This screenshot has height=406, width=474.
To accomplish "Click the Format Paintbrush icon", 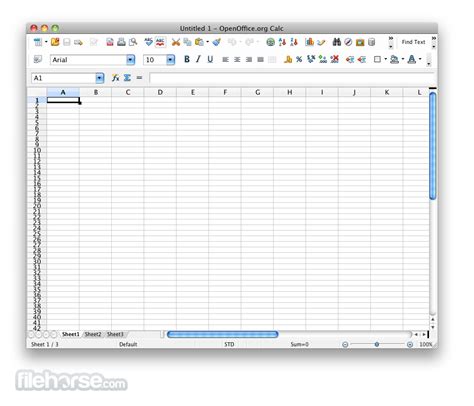I will pyautogui.click(x=217, y=42).
